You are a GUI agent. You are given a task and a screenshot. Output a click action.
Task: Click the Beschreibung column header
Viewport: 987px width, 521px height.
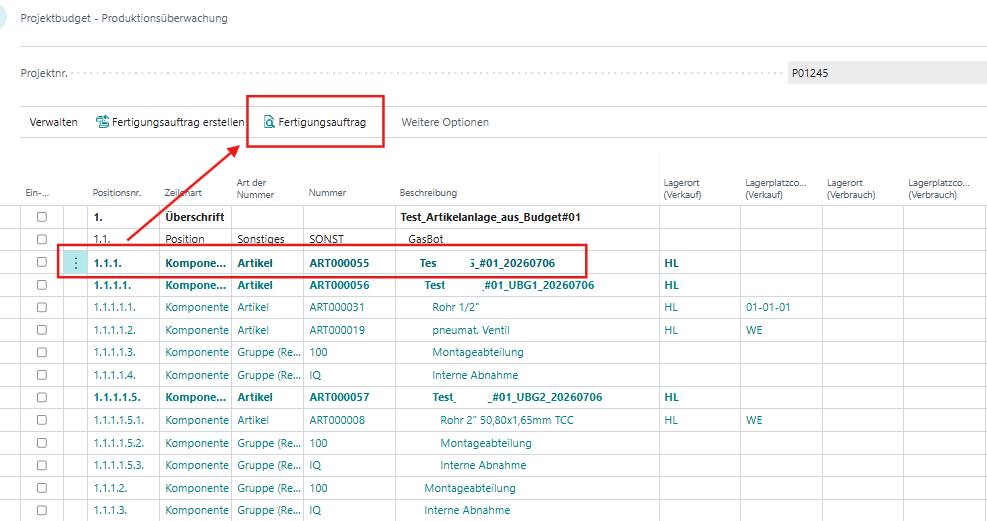click(428, 193)
